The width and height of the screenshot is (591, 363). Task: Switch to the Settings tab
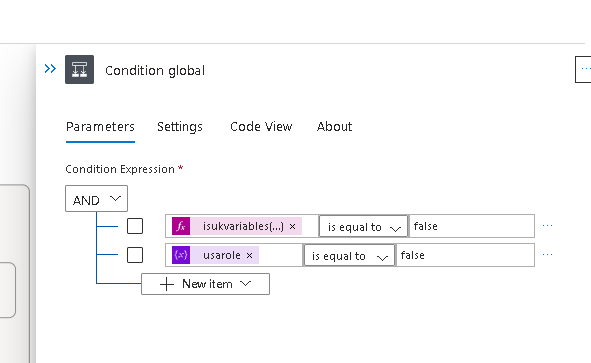pos(180,127)
